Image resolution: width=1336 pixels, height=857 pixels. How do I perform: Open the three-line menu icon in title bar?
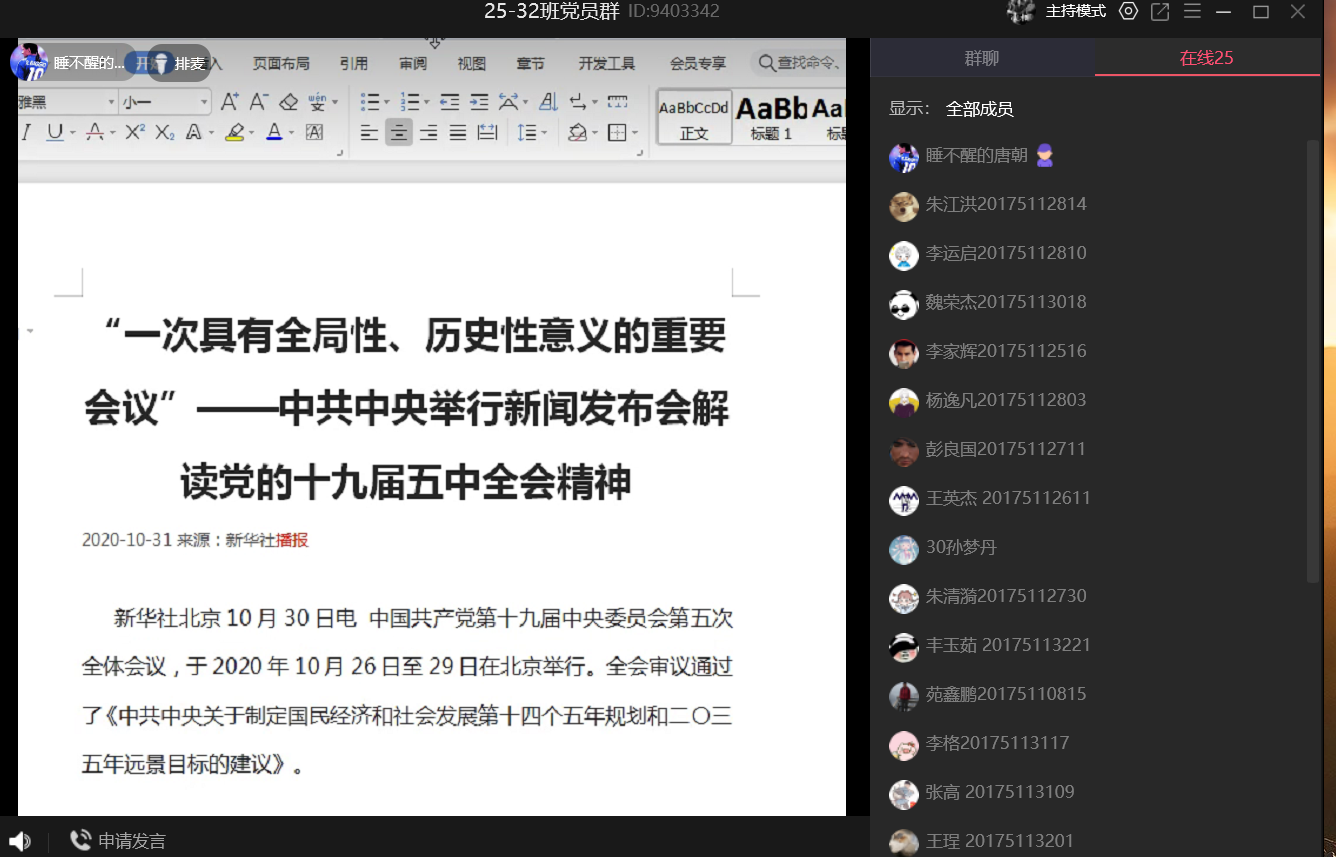coord(1192,12)
